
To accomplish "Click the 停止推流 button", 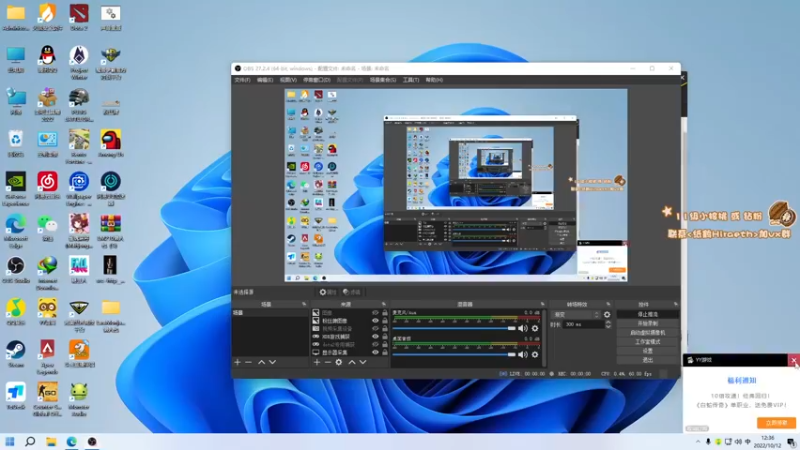I will pos(647,314).
